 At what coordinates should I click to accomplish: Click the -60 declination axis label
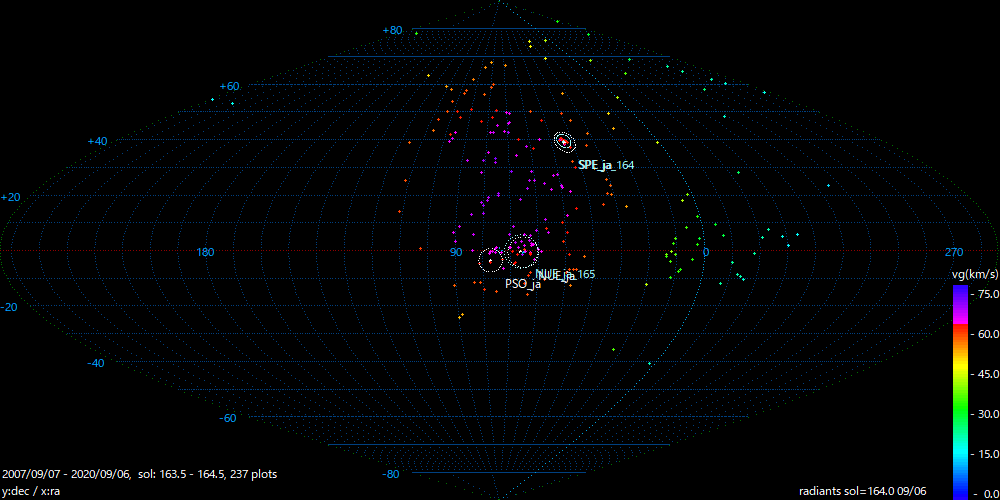[x=227, y=418]
